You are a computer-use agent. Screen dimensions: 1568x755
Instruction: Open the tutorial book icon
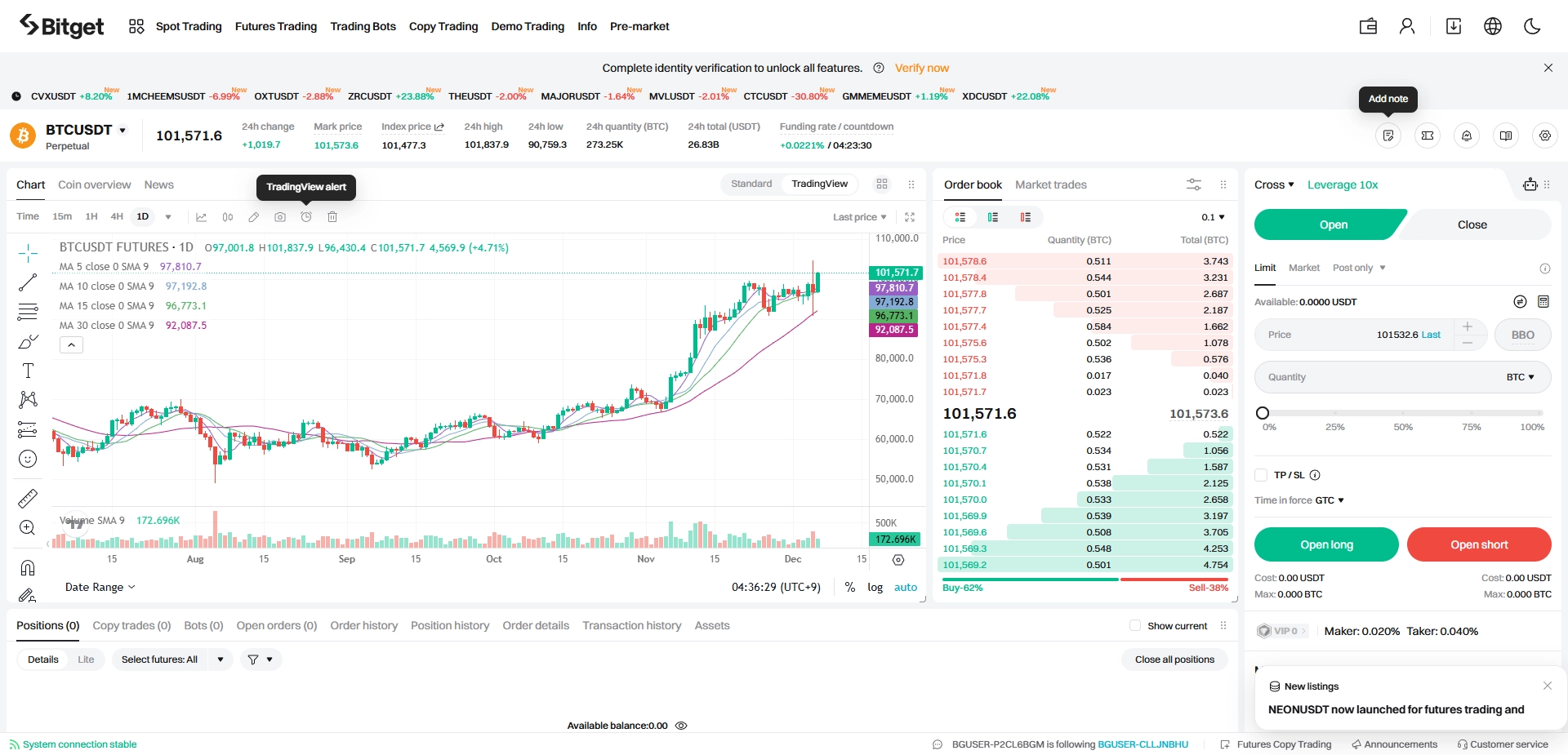click(x=1506, y=135)
